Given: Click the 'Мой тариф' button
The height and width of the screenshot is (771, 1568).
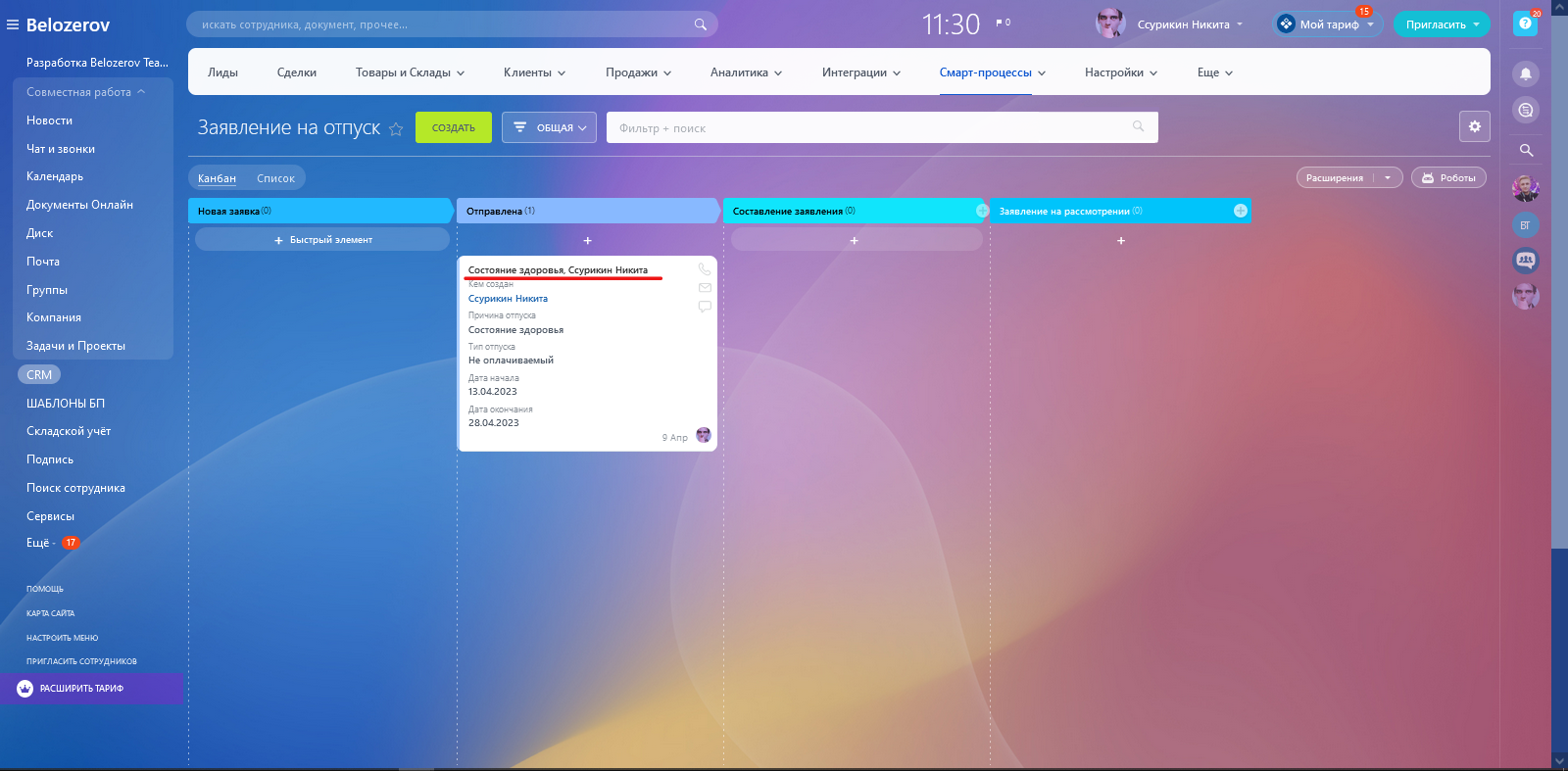Looking at the screenshot, I should [x=1327, y=24].
